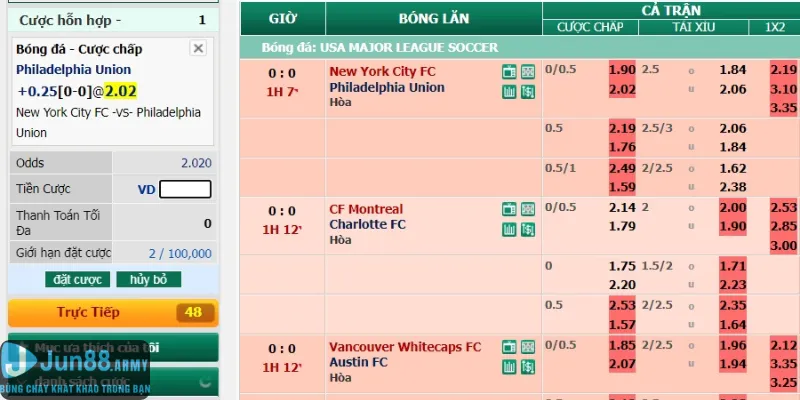800x400 pixels.
Task: Select the Vancouver Whitecaps FC team link
Action: pos(405,347)
